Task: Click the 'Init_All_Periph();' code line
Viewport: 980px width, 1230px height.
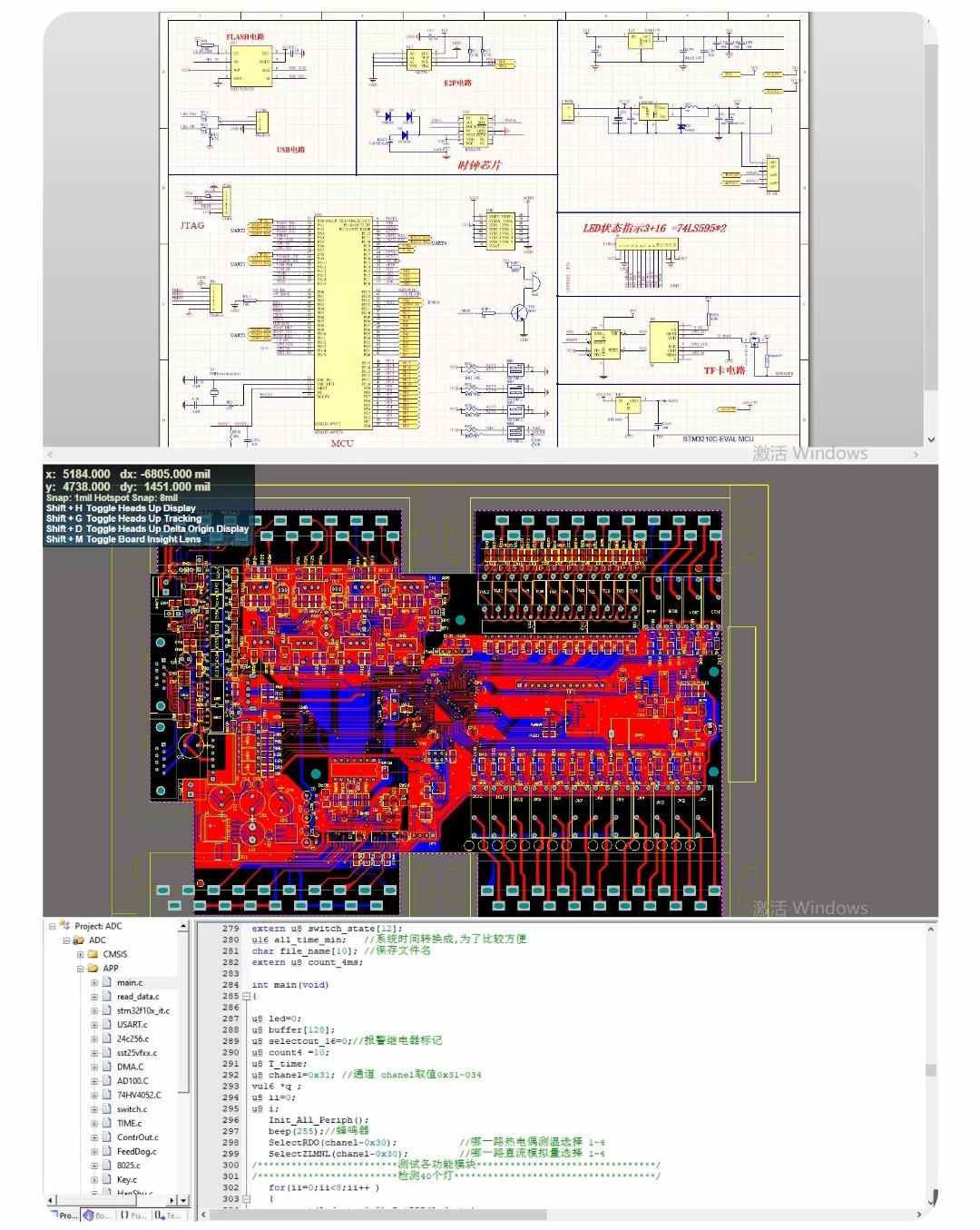Action: (318, 1120)
